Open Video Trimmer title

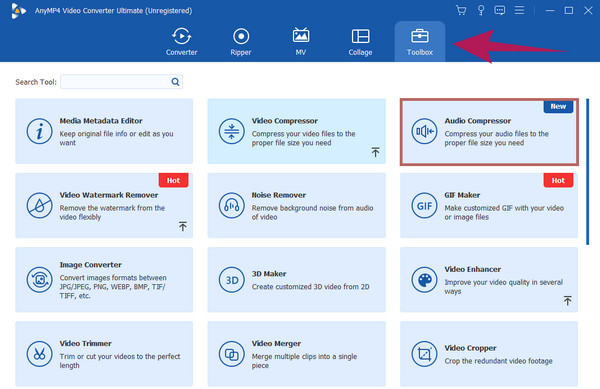point(85,343)
